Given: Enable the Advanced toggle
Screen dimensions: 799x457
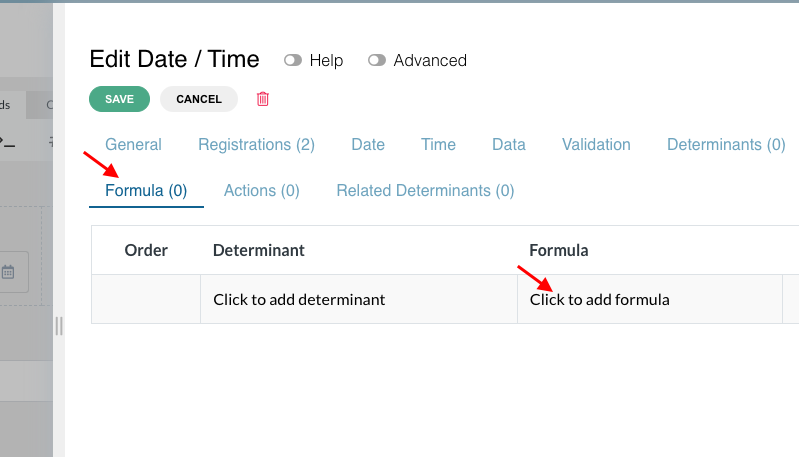Looking at the screenshot, I should (377, 60).
